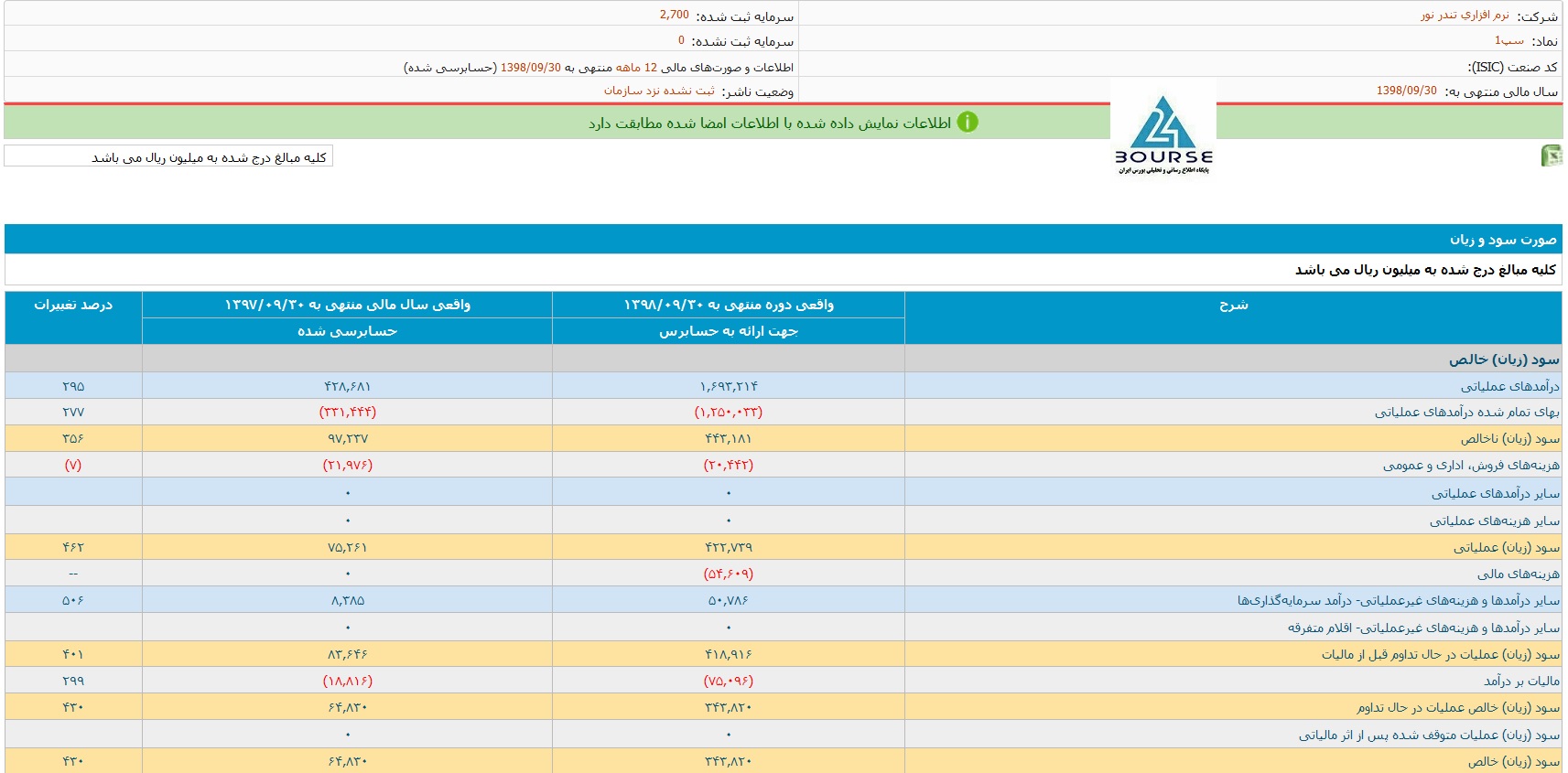The height and width of the screenshot is (773, 1568).
Task: Click the green info icon in banner
Action: [968, 123]
